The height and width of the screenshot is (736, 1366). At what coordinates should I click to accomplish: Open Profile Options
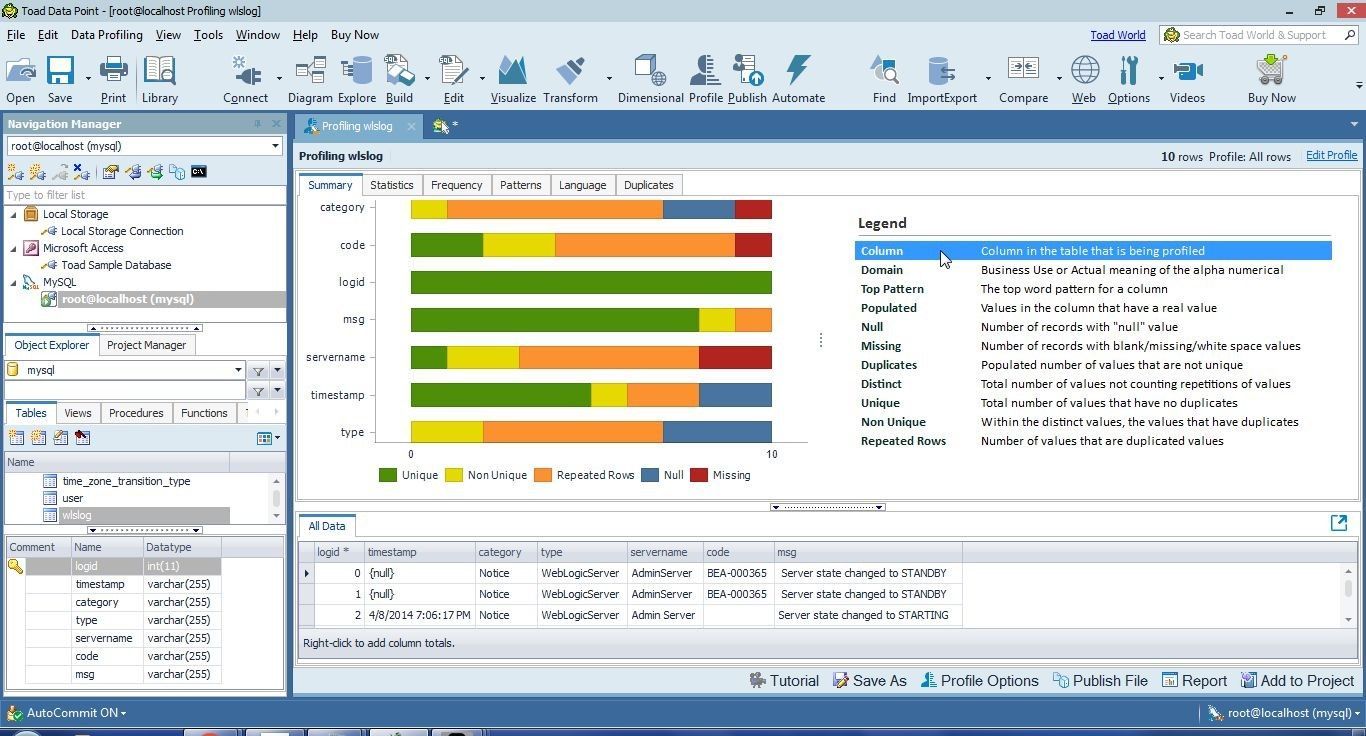tap(979, 681)
